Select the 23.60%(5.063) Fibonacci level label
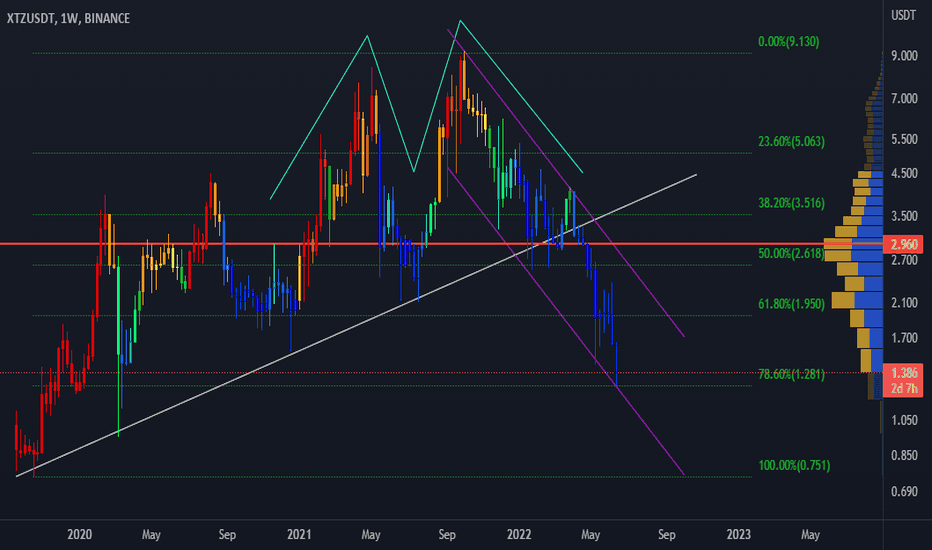The width and height of the screenshot is (932, 550). tap(791, 142)
